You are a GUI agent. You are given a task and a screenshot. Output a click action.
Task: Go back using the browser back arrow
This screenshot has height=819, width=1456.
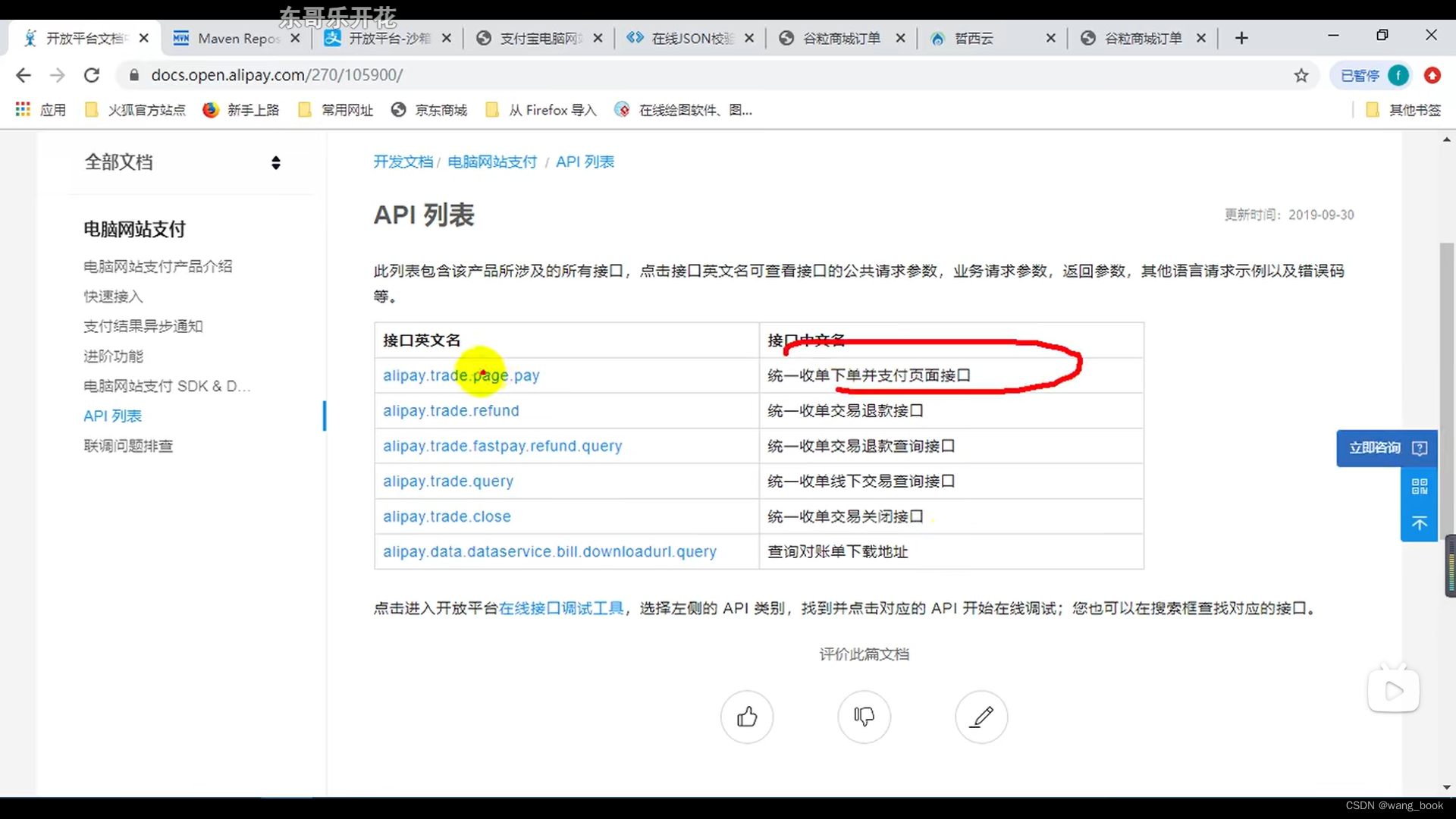click(24, 75)
